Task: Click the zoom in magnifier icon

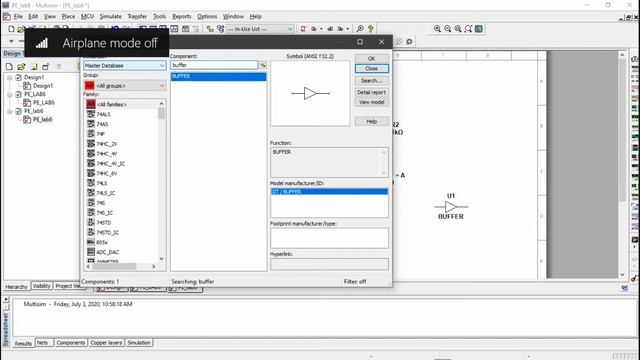Action: pos(437,29)
